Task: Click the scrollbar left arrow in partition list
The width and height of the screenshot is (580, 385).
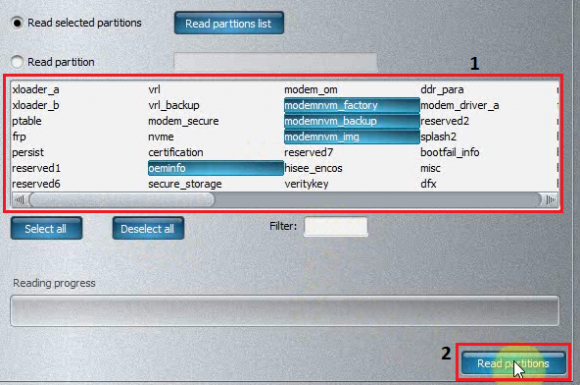Action: [x=19, y=200]
